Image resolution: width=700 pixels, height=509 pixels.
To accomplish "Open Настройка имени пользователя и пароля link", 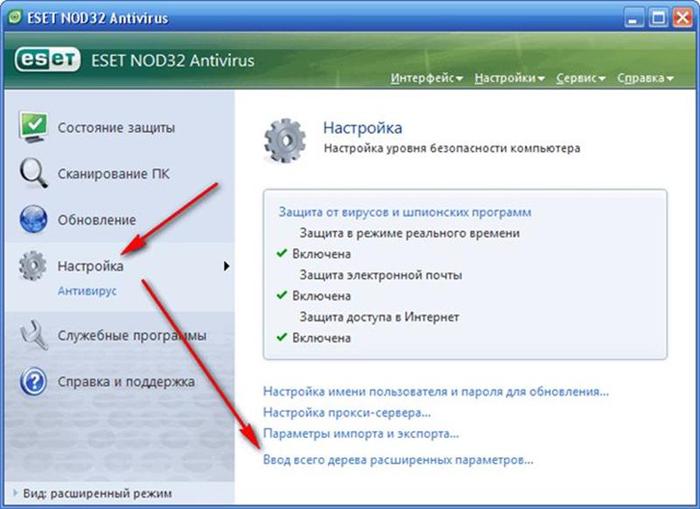I will point(436,392).
